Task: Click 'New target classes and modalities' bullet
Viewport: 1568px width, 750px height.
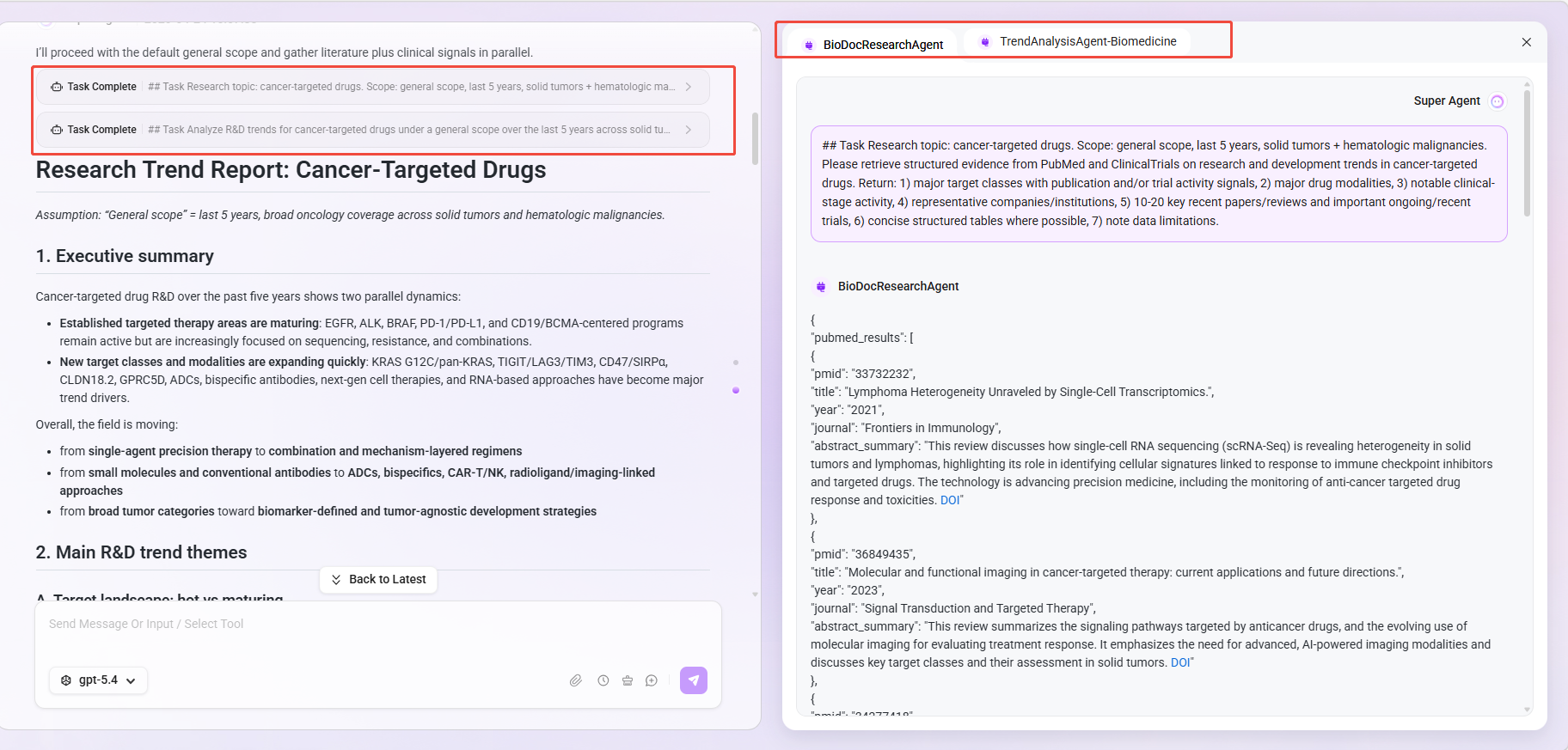Action: coord(383,380)
